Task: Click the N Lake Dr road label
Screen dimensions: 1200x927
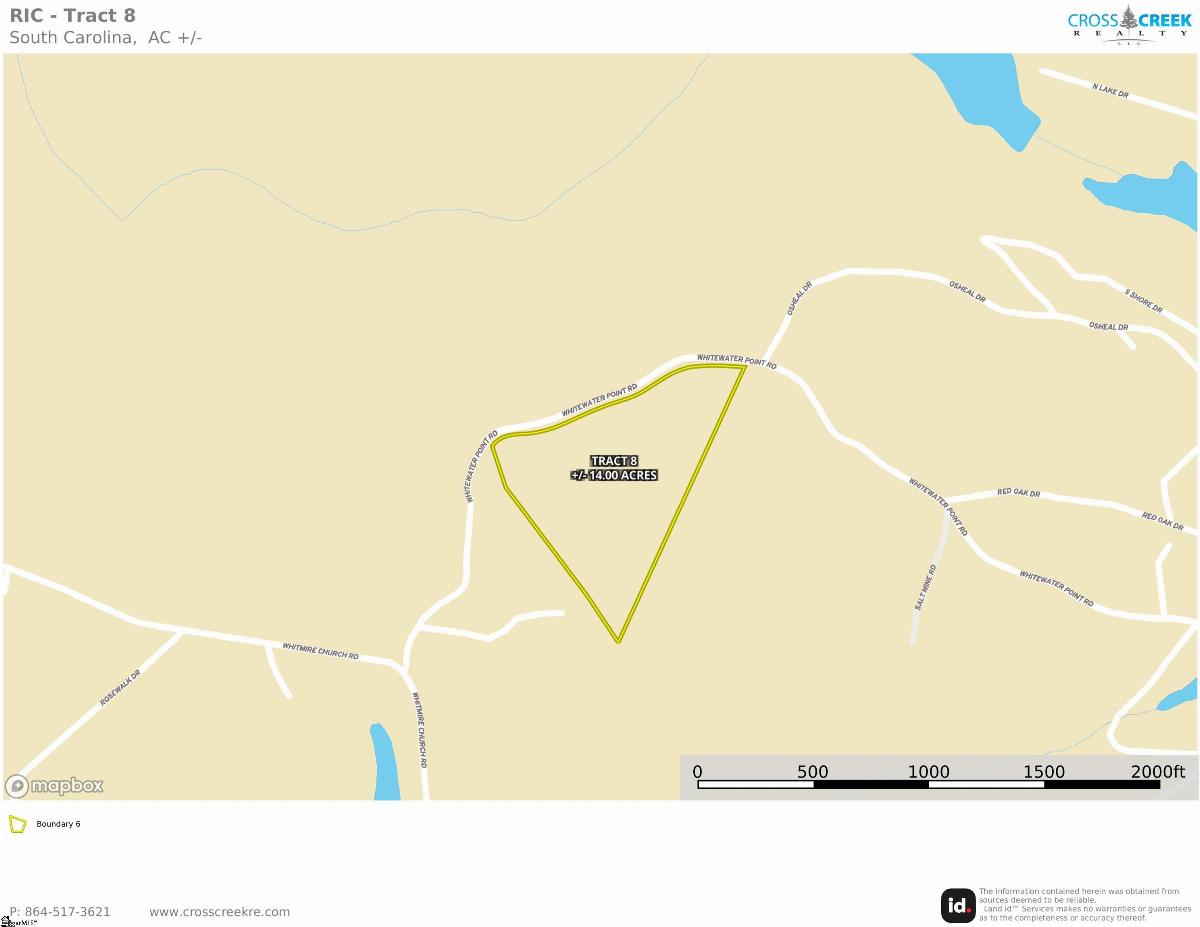Action: click(1110, 91)
